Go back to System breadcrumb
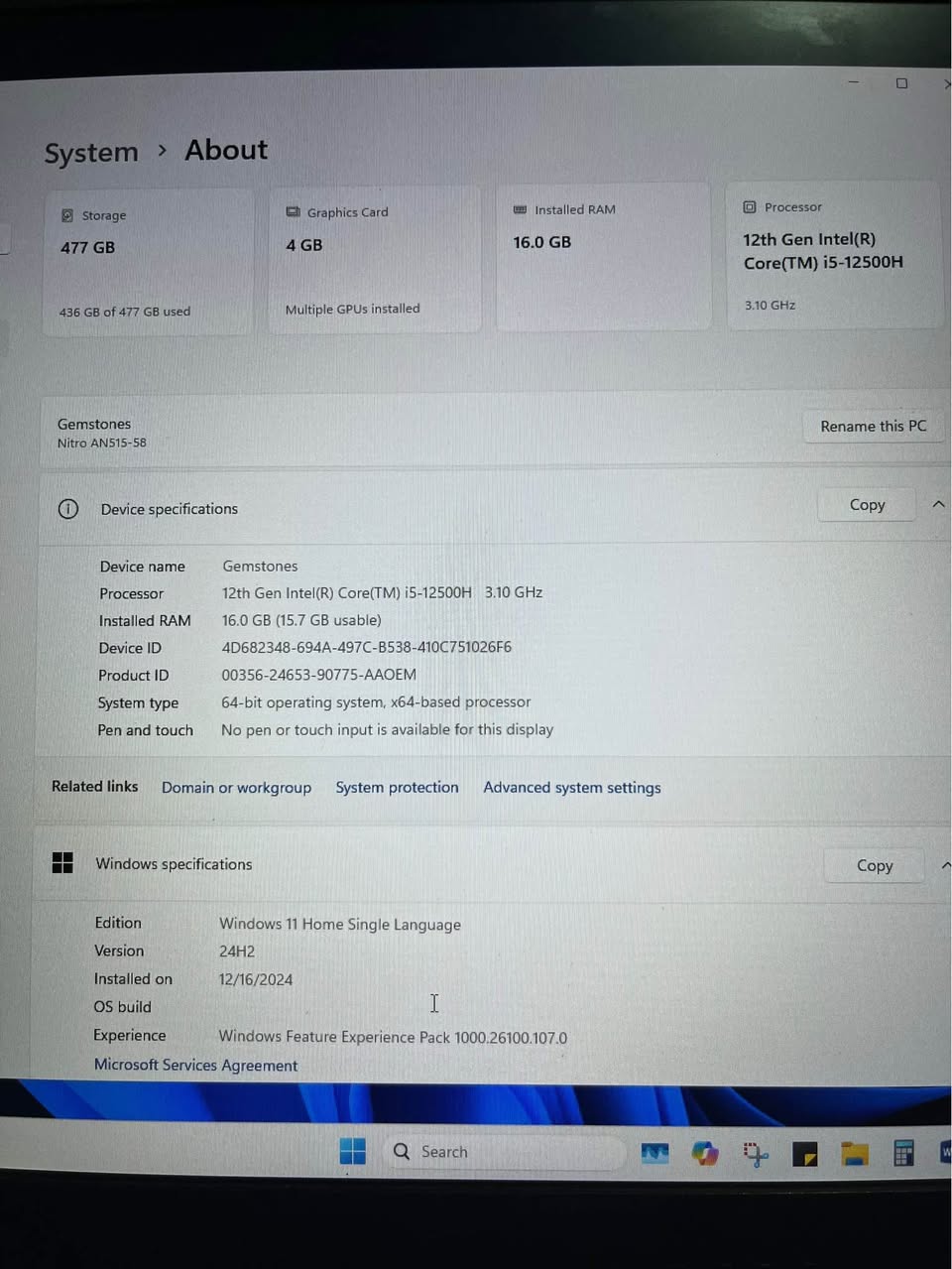 (x=91, y=153)
